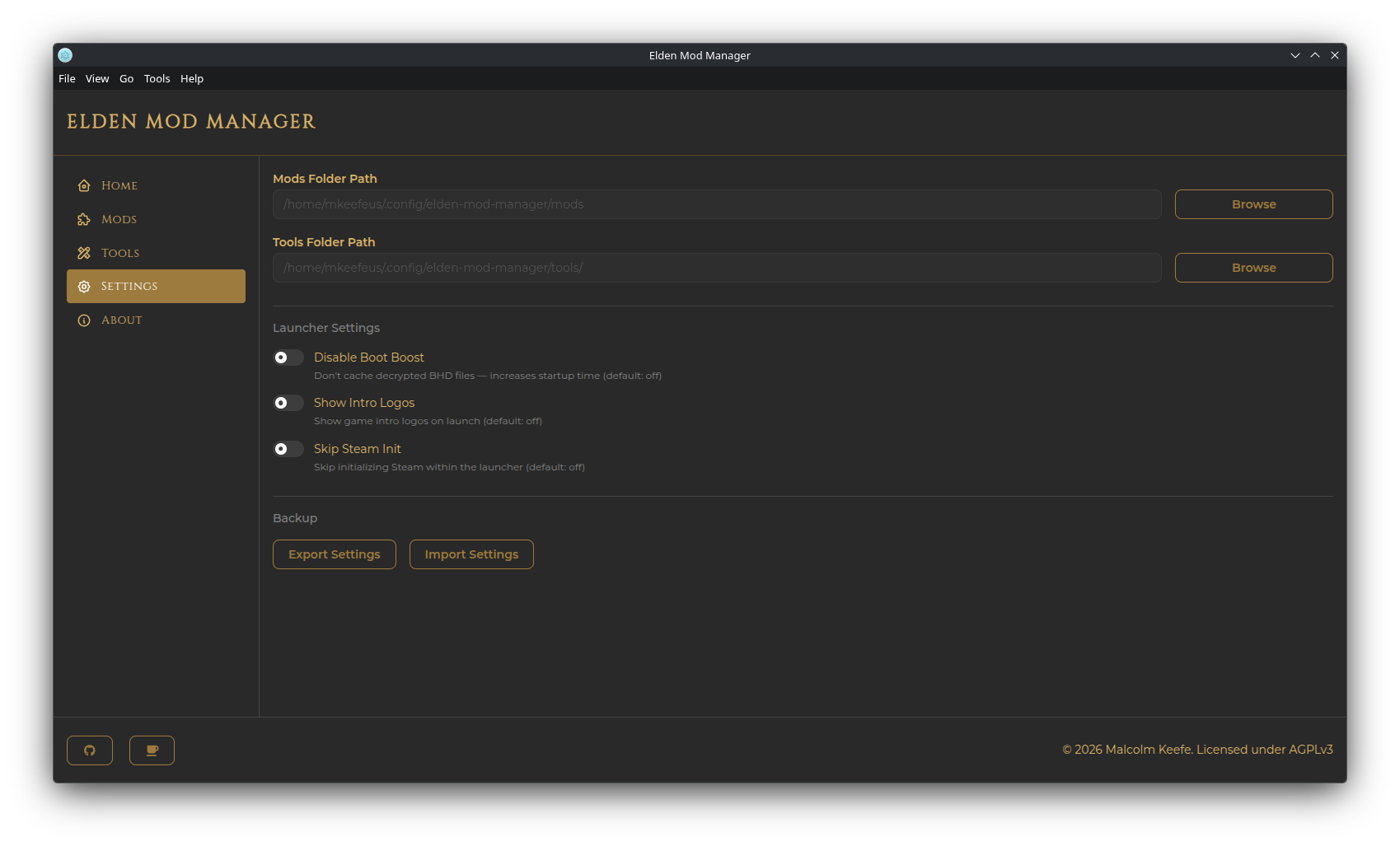Image resolution: width=1400 pixels, height=846 pixels.
Task: Toggle Disable Boot Boost switch
Action: click(x=288, y=358)
